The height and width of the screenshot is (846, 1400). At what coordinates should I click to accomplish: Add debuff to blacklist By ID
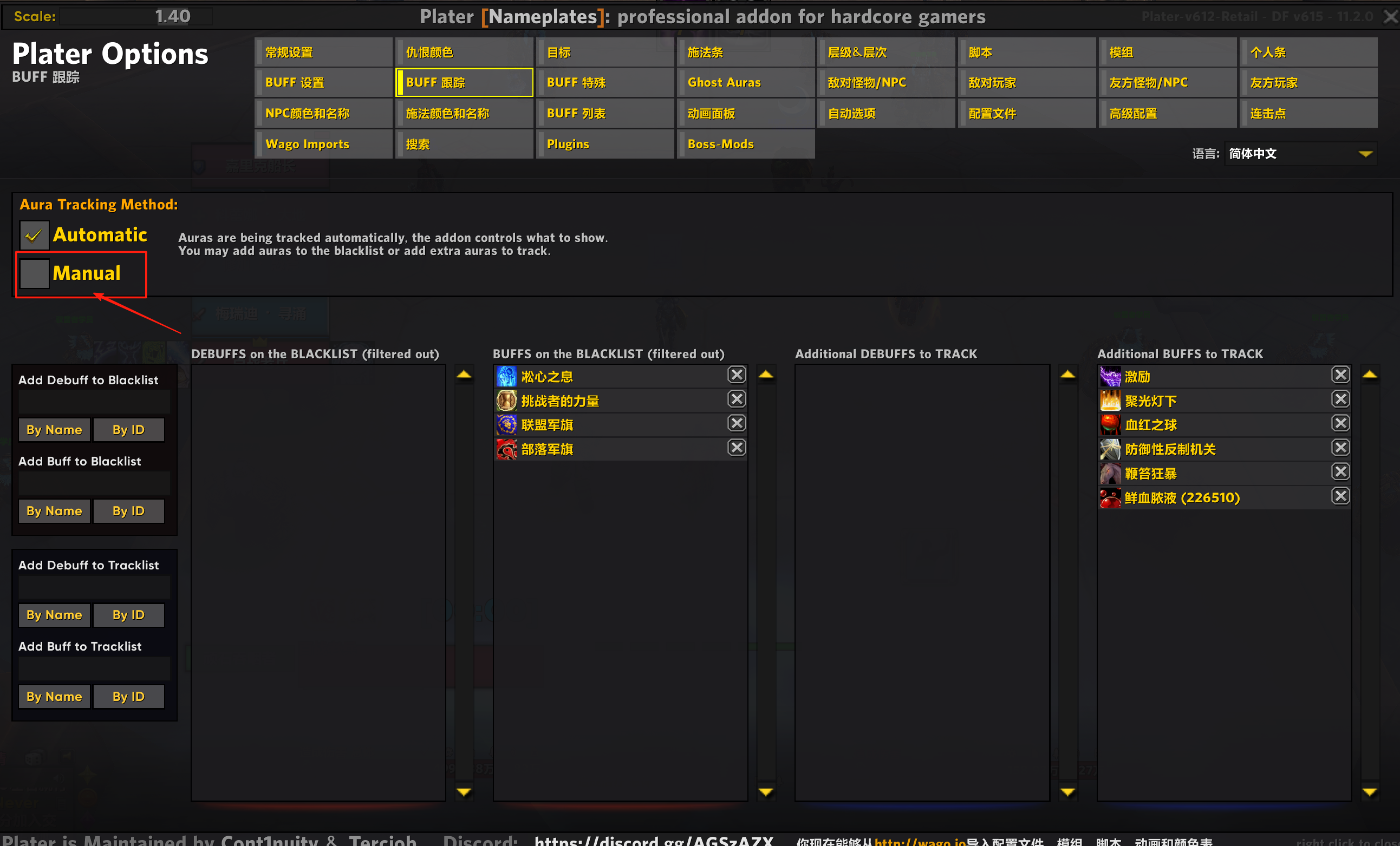(129, 430)
